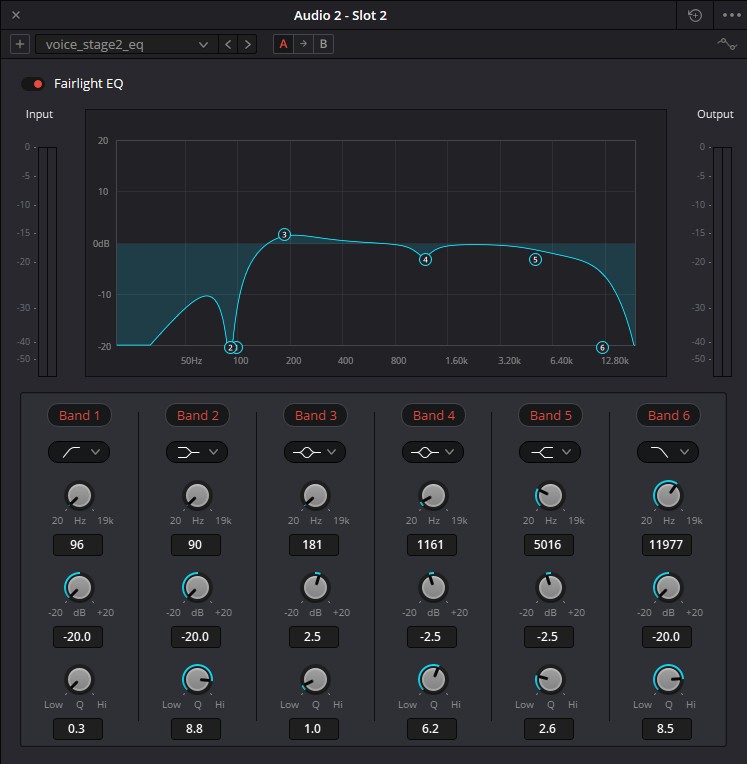Click Band 3 frequency field showing 181
This screenshot has width=747, height=764.
point(314,545)
